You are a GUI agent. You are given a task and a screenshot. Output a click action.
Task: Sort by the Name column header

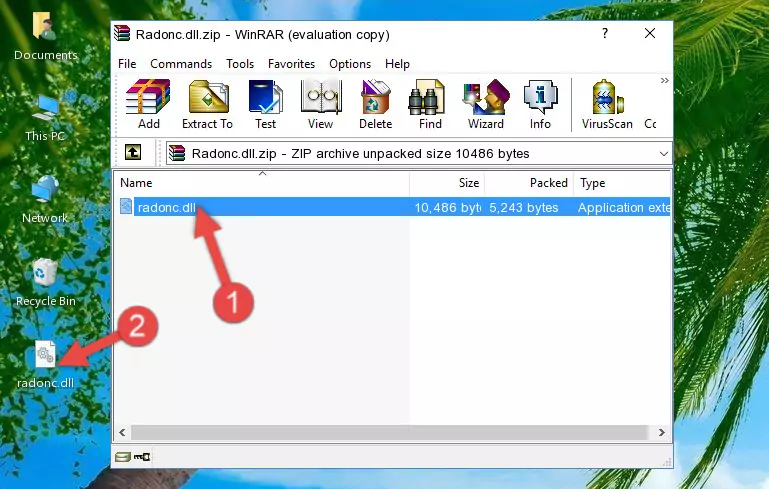[262, 183]
